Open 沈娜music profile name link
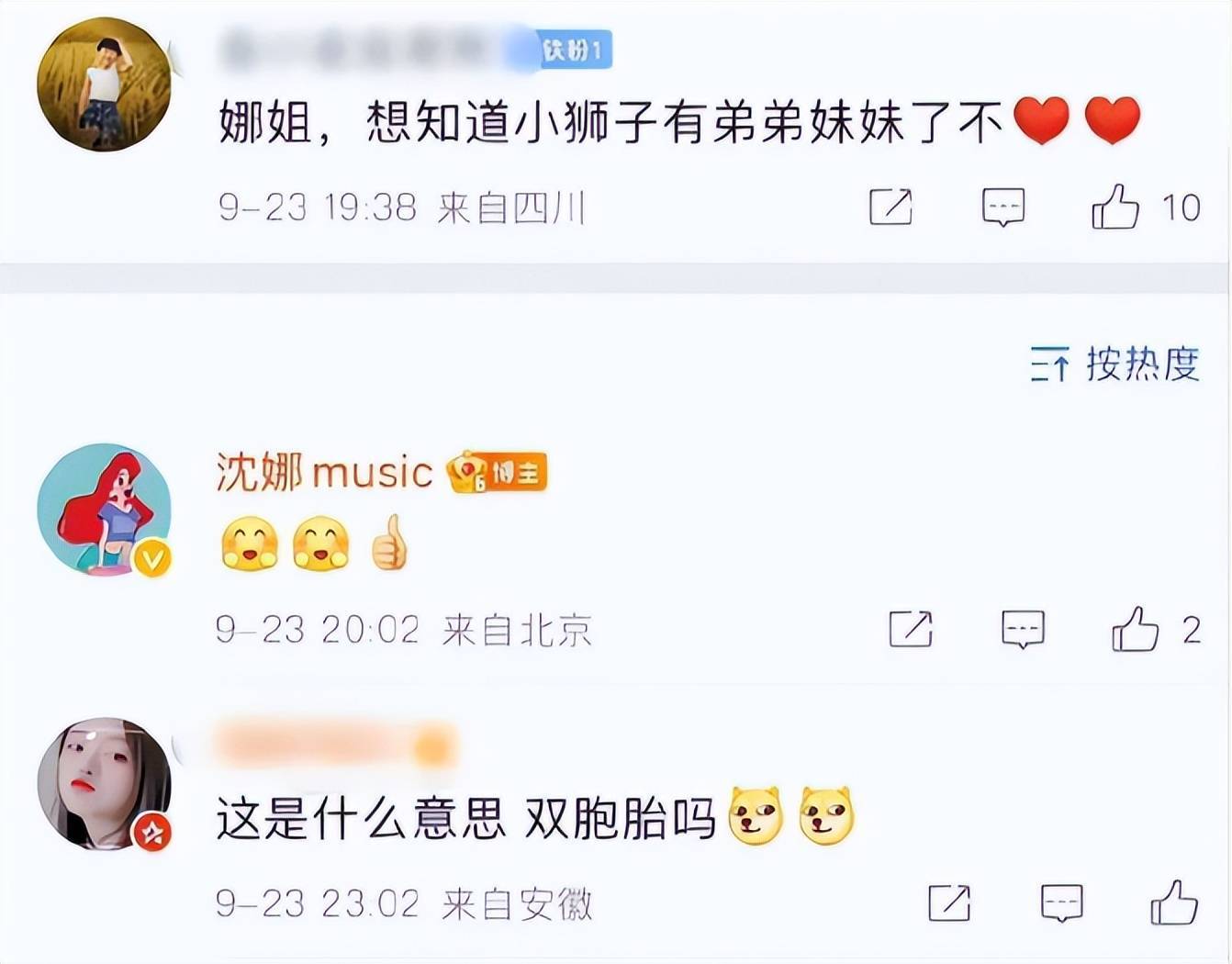The image size is (1232, 964). click(x=324, y=473)
